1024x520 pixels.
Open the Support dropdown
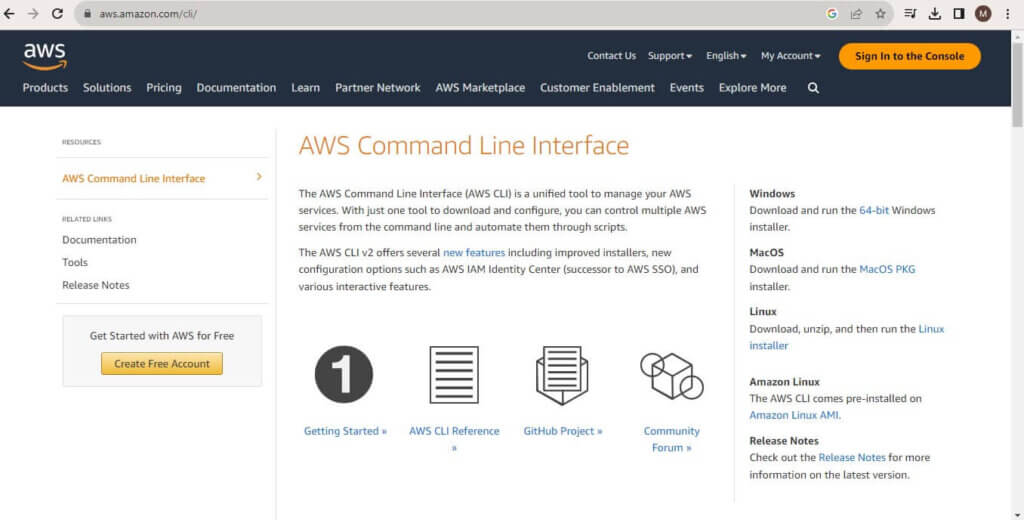click(x=669, y=56)
